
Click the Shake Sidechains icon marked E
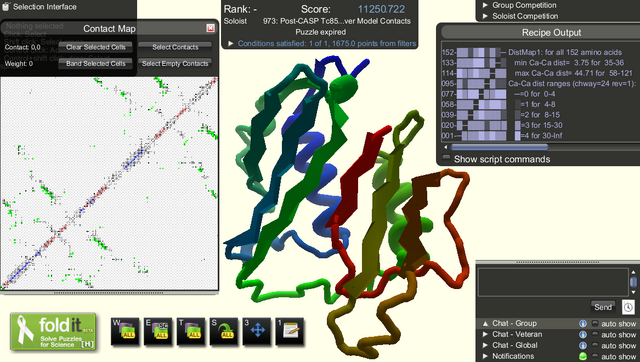pos(158,331)
